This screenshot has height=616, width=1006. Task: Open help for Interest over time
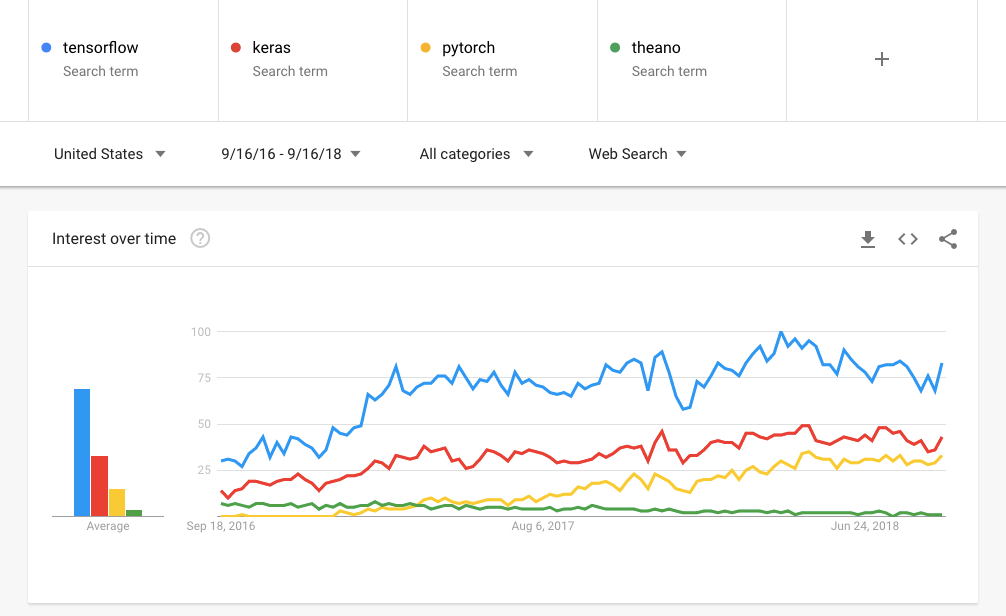coord(200,239)
